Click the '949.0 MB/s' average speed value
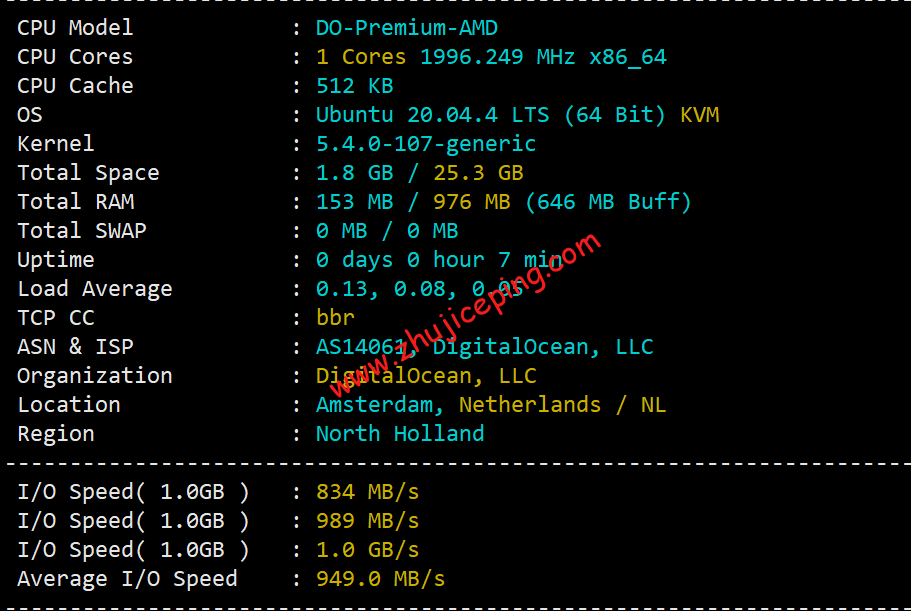The image size is (911, 611). tap(380, 579)
